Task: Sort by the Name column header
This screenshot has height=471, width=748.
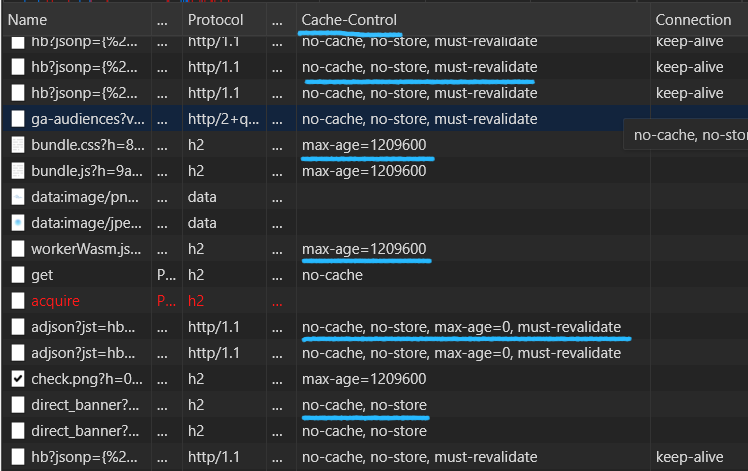Action: coord(28,20)
